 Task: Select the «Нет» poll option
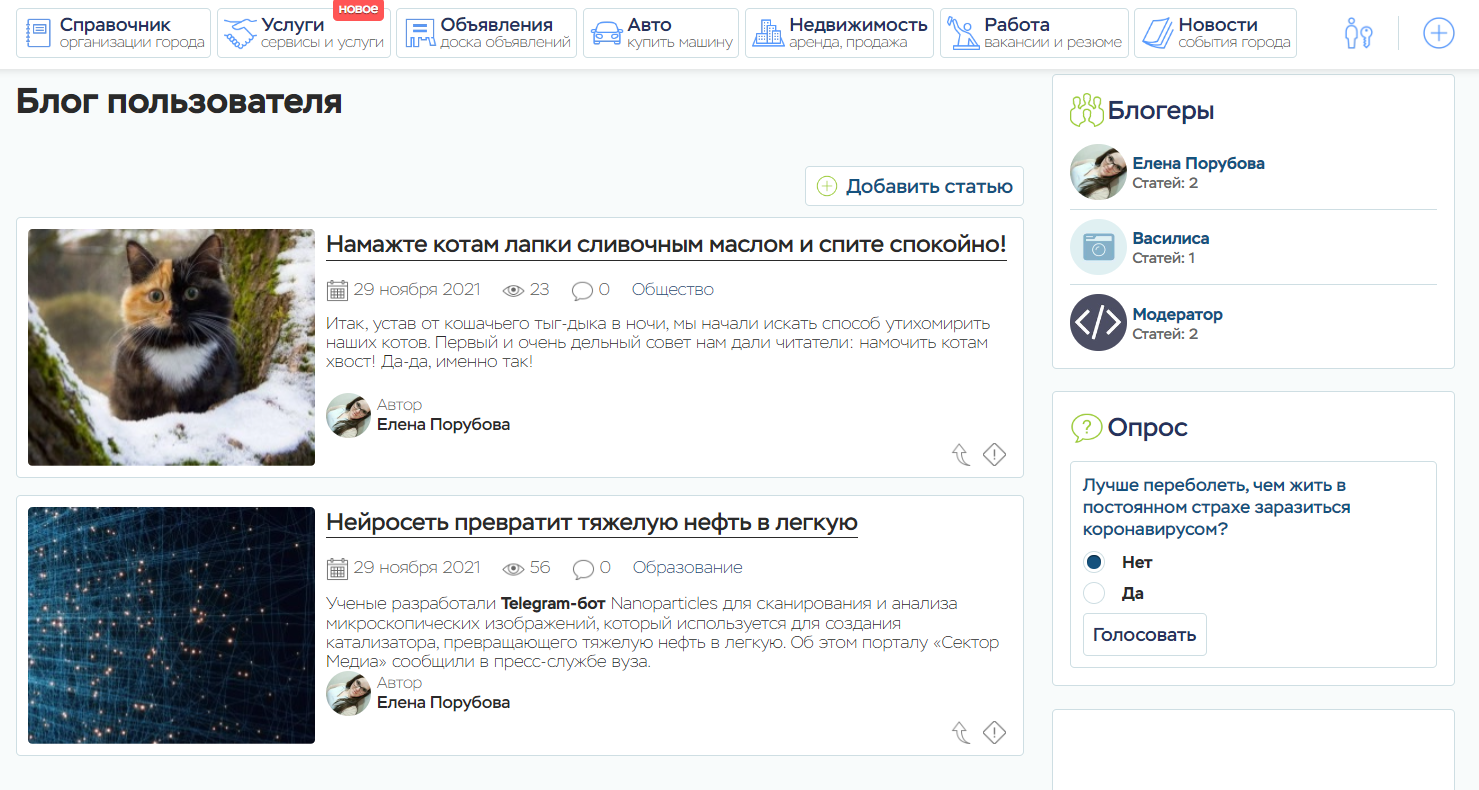click(1094, 562)
